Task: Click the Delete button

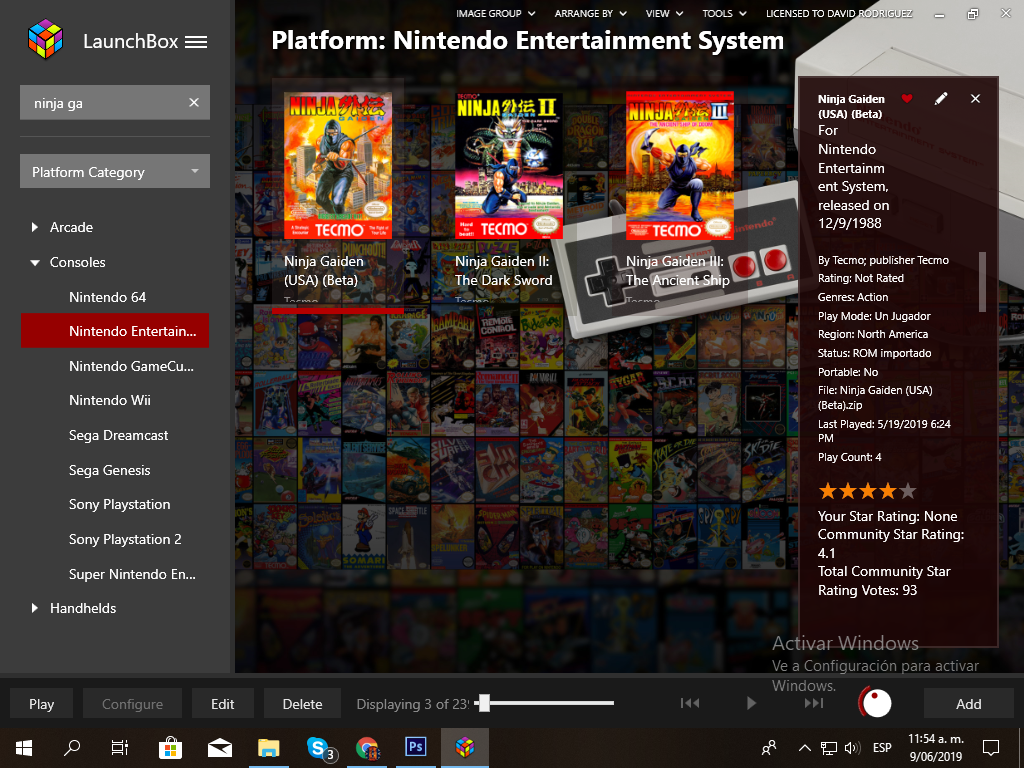Action: [x=302, y=704]
